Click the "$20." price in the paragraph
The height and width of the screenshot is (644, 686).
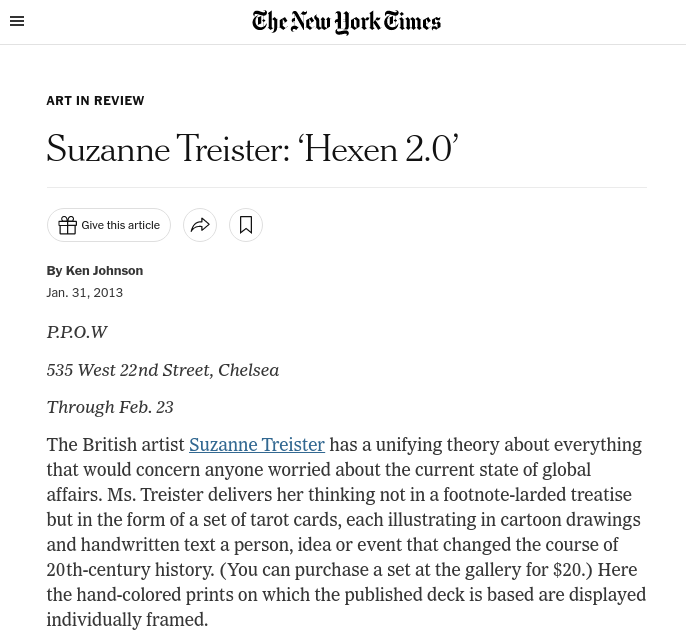(573, 570)
